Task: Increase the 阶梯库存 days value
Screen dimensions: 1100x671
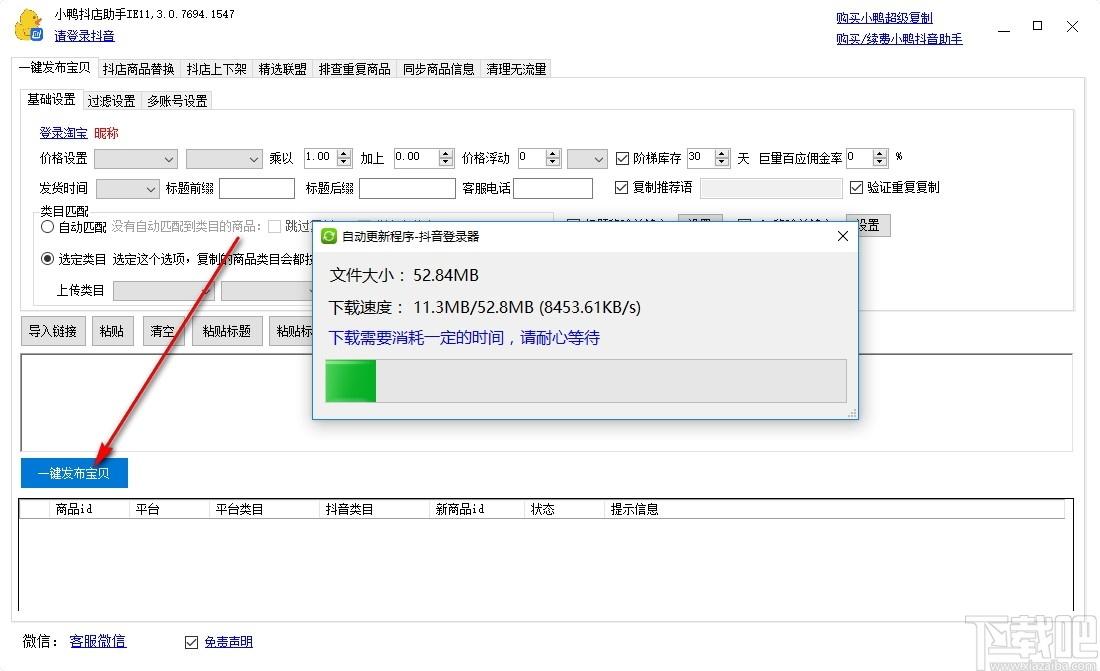Action: (x=722, y=154)
